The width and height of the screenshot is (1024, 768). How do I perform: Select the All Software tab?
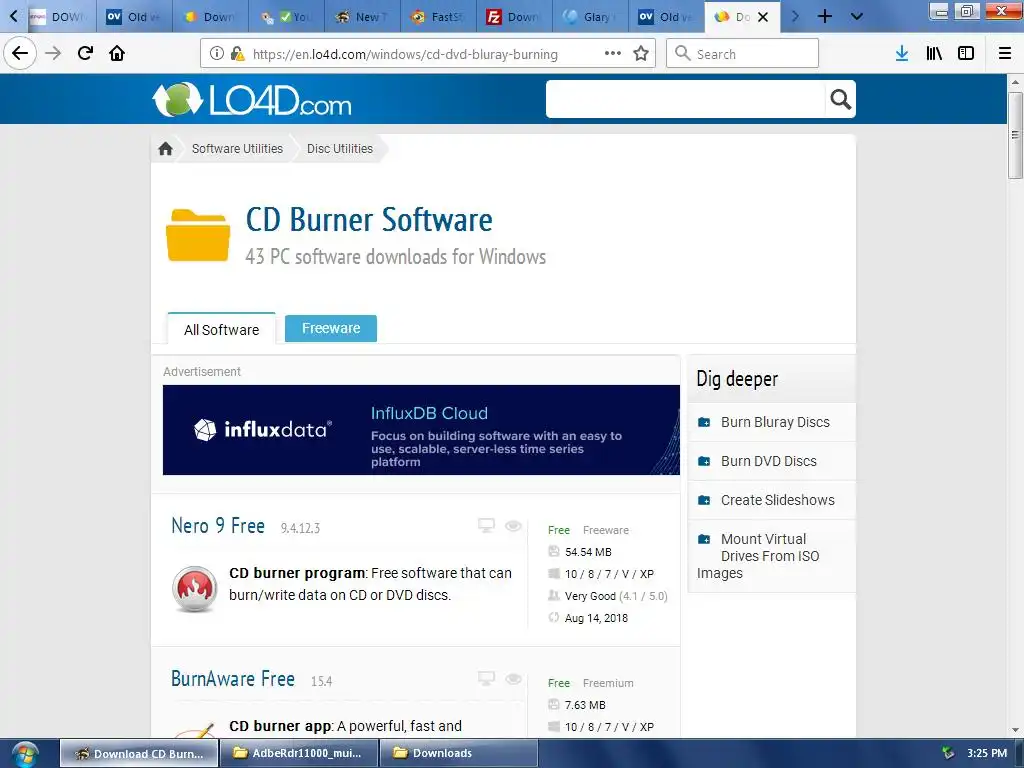221,329
